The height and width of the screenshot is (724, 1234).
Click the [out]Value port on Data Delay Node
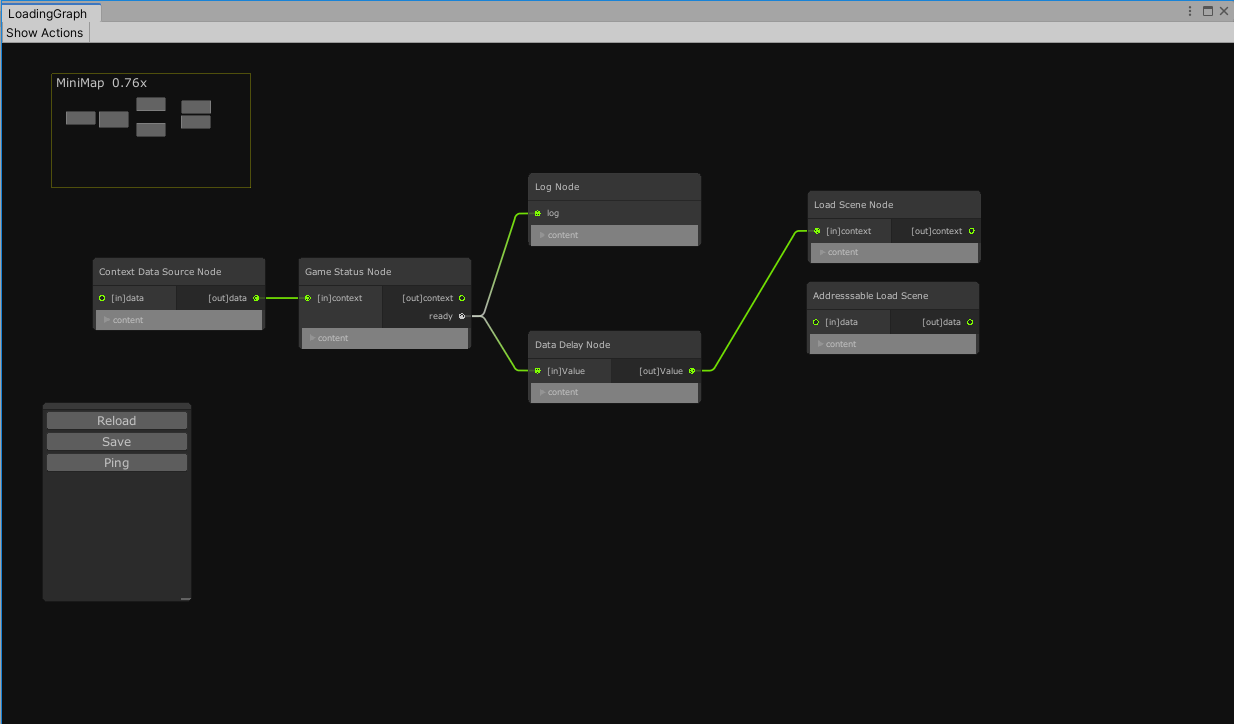pos(692,371)
